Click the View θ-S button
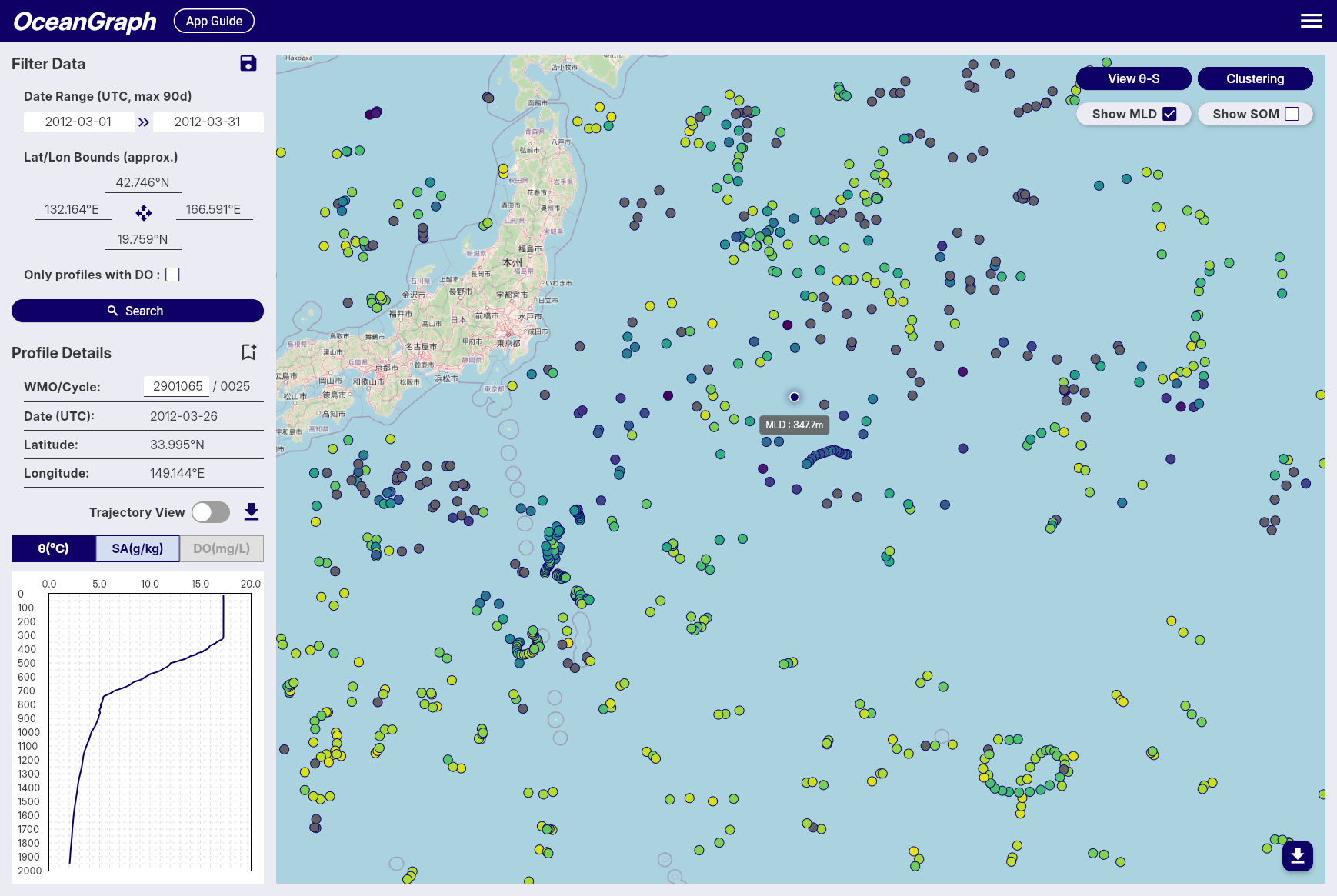This screenshot has width=1337, height=896. 1133,78
